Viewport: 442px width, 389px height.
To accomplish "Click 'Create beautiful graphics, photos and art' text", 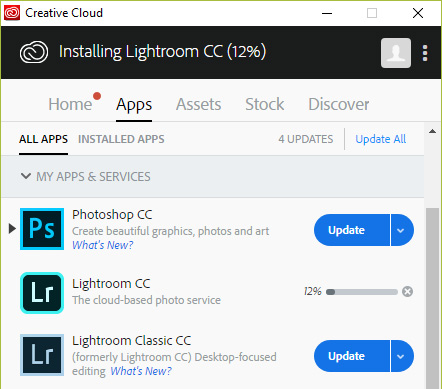I will [x=171, y=231].
